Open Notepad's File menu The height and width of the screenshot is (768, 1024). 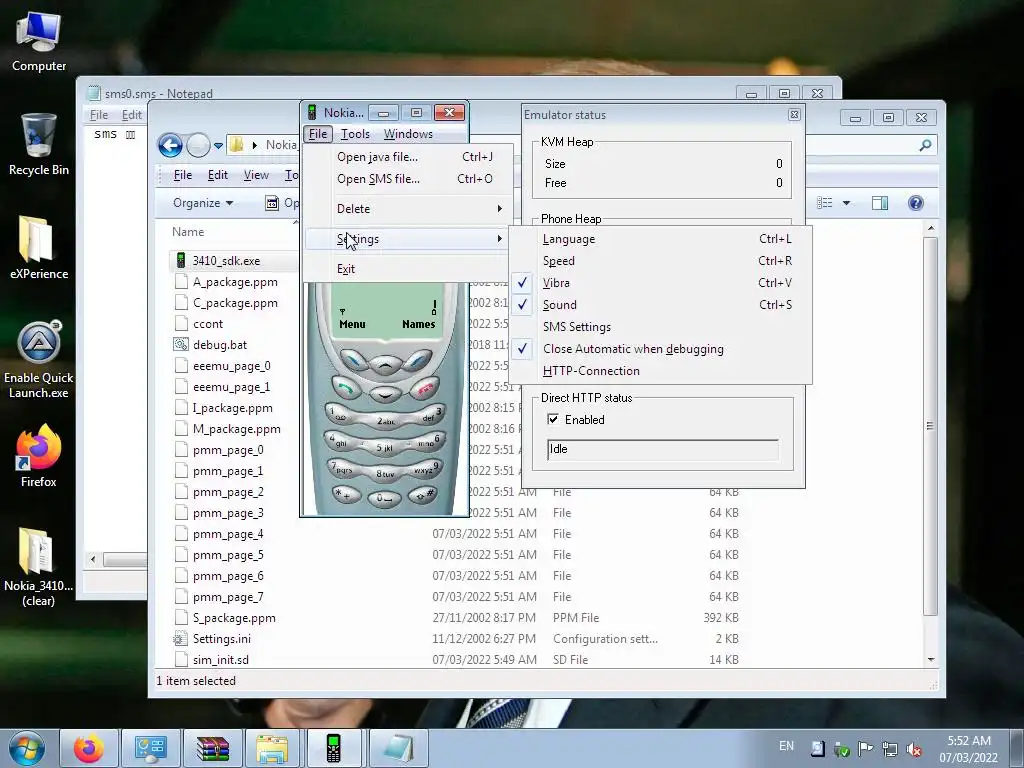99,115
